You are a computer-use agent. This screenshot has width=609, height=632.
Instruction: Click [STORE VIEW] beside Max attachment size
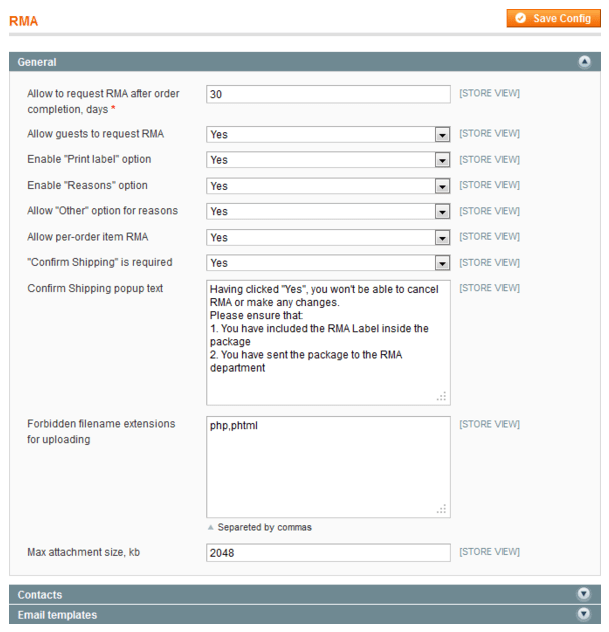[489, 552]
